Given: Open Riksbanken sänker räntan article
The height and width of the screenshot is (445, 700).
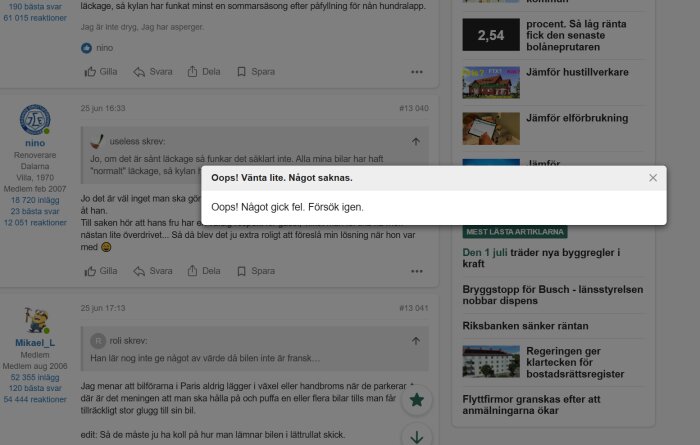Looking at the screenshot, I should coord(525,326).
